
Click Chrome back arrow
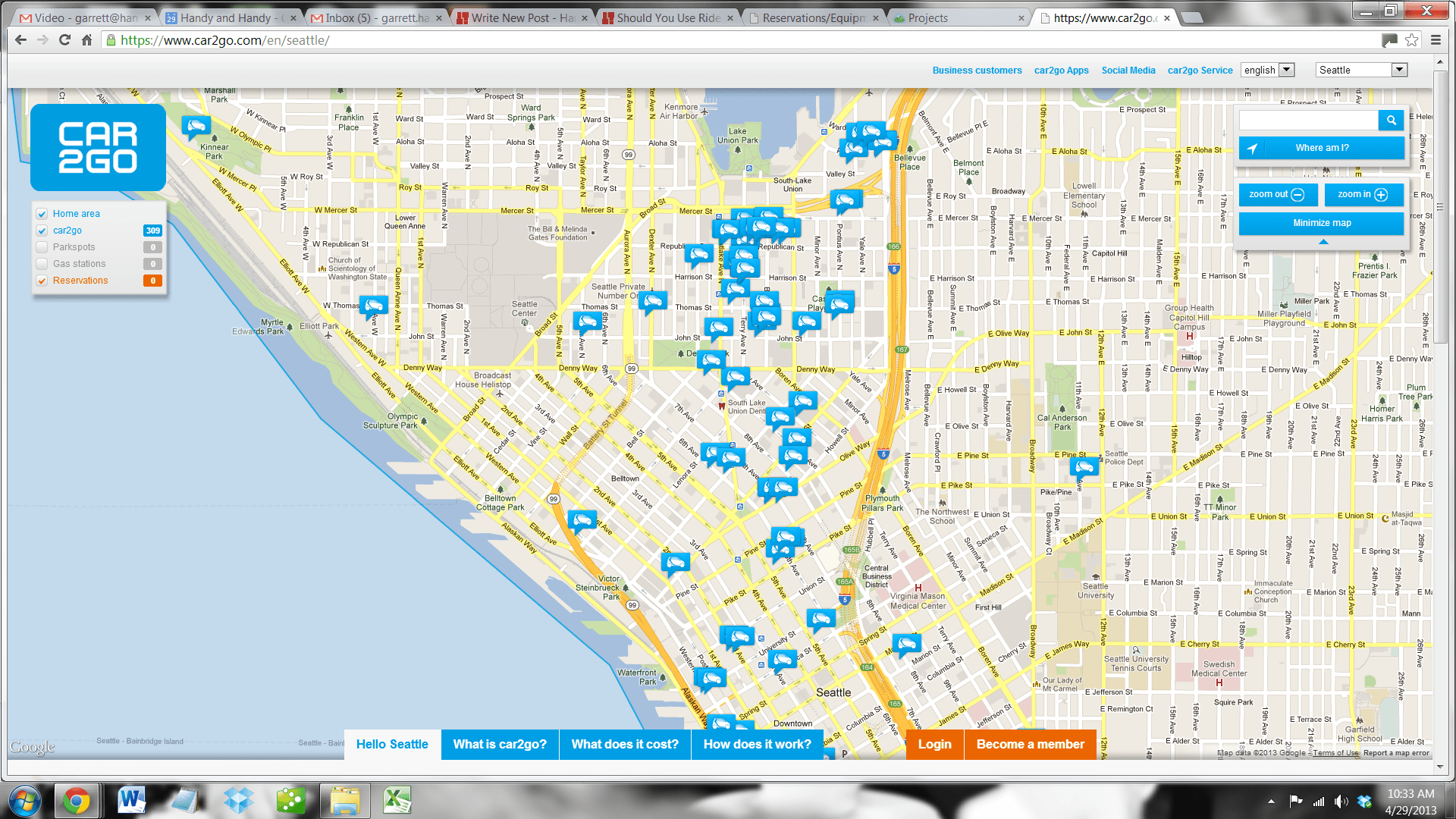point(20,40)
